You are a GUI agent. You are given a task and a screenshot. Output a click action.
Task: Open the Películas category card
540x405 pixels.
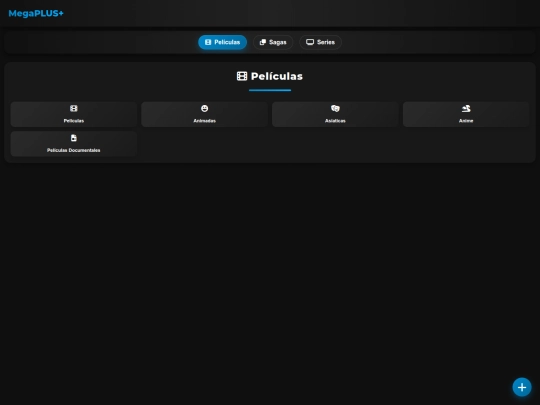[x=74, y=114]
